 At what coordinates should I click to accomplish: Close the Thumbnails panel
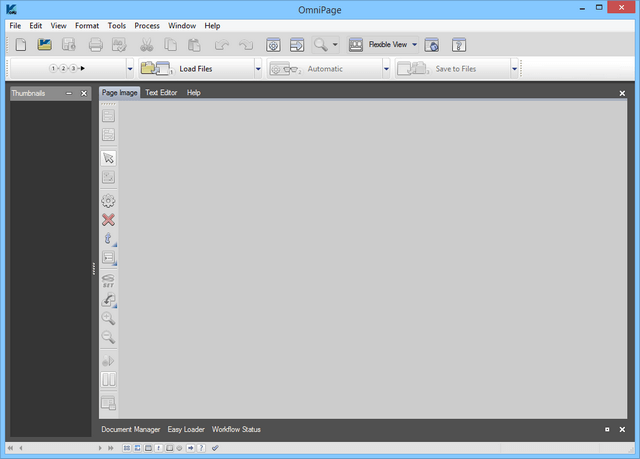click(x=84, y=93)
